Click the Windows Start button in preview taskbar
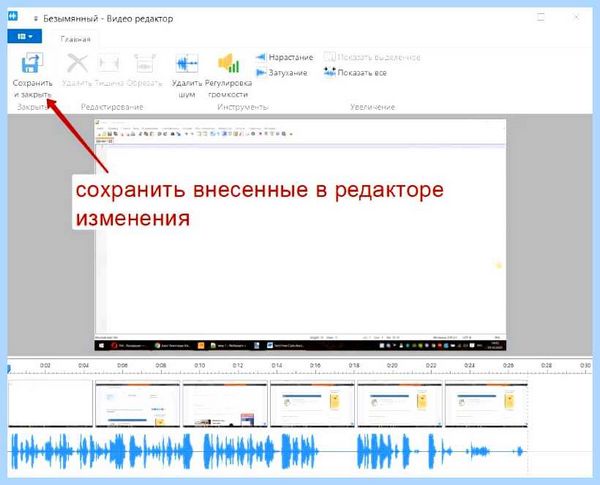600x485 pixels. 101,346
